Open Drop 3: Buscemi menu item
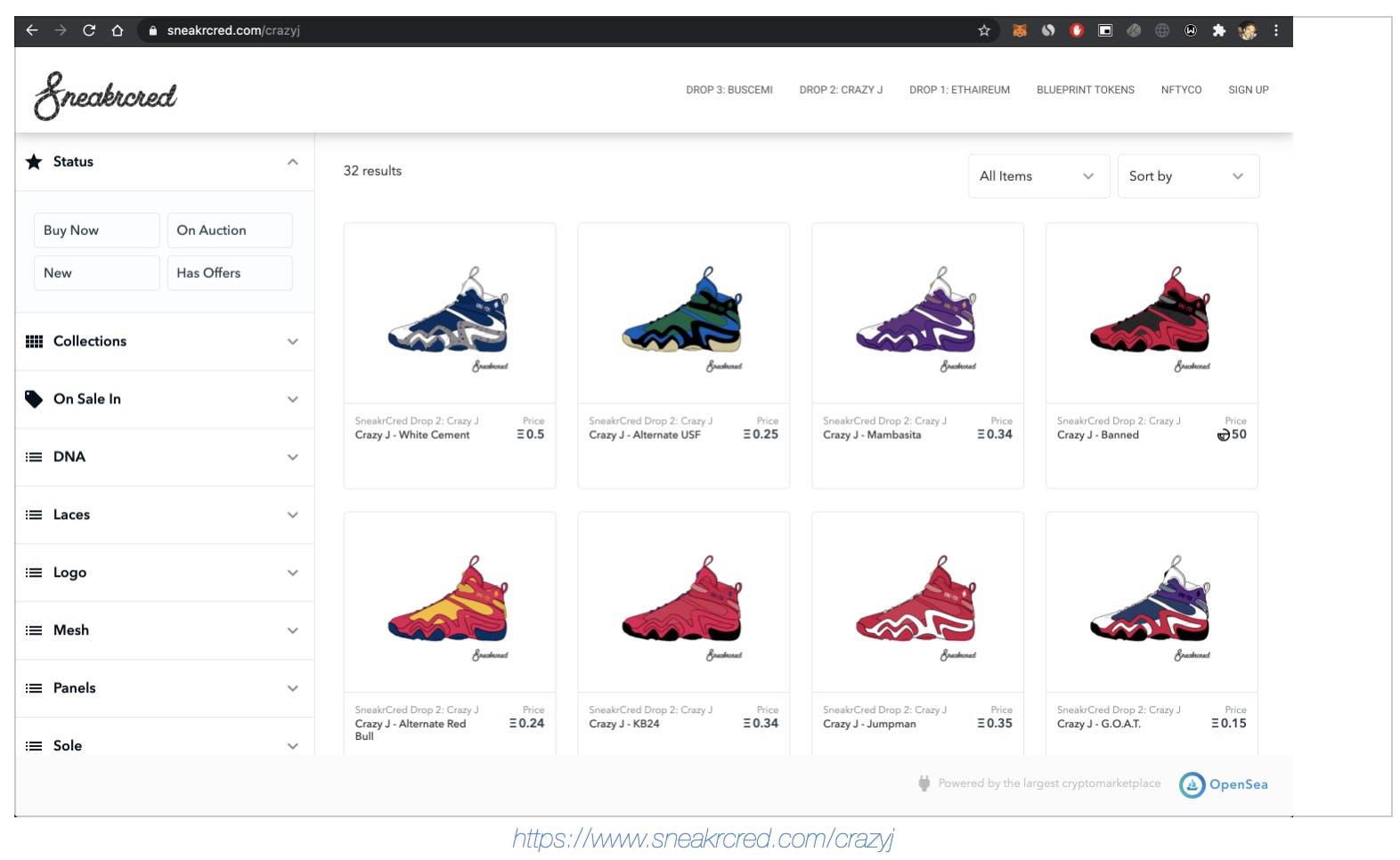 728,90
